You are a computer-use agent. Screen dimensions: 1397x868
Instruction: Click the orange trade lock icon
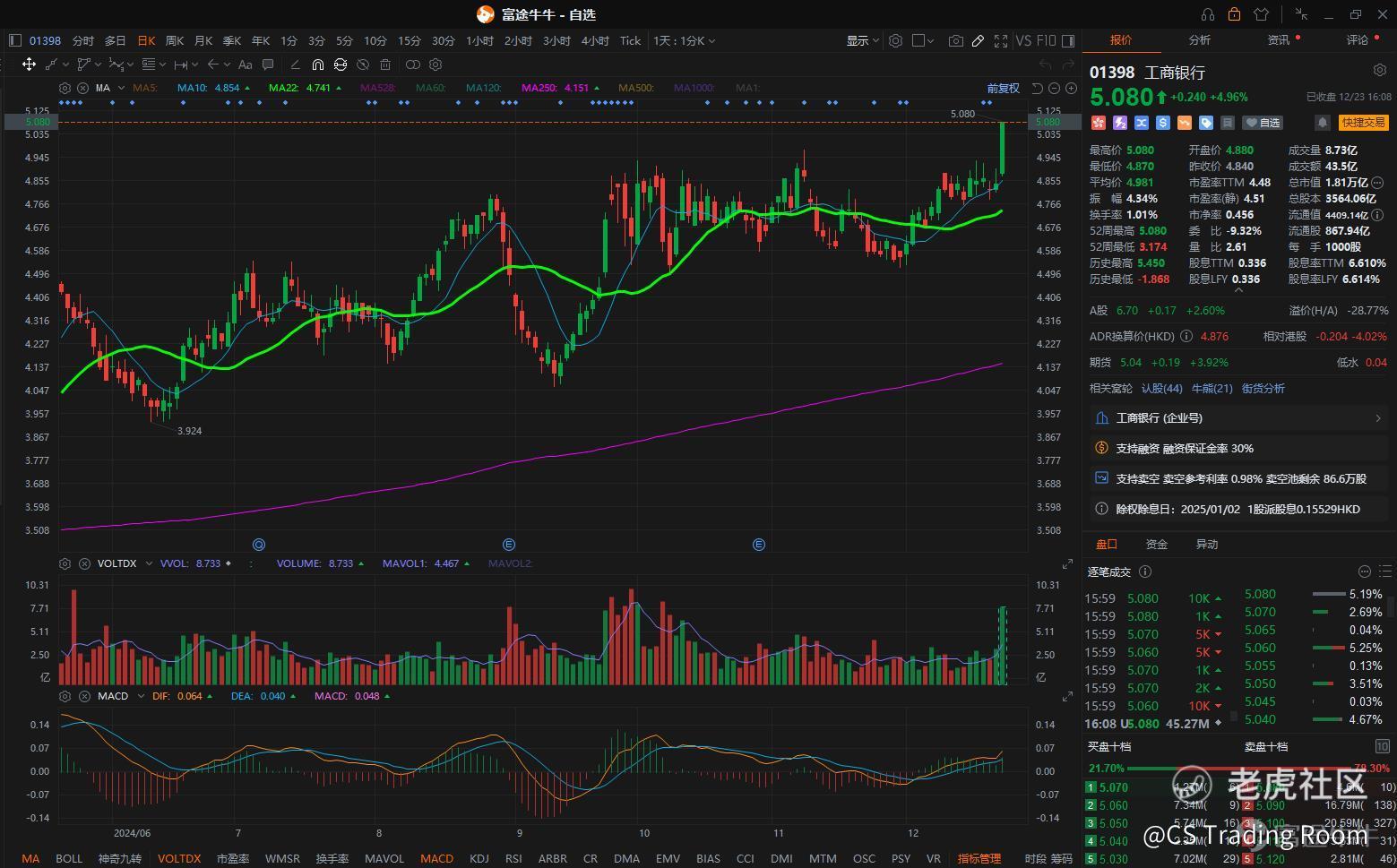[x=1235, y=14]
